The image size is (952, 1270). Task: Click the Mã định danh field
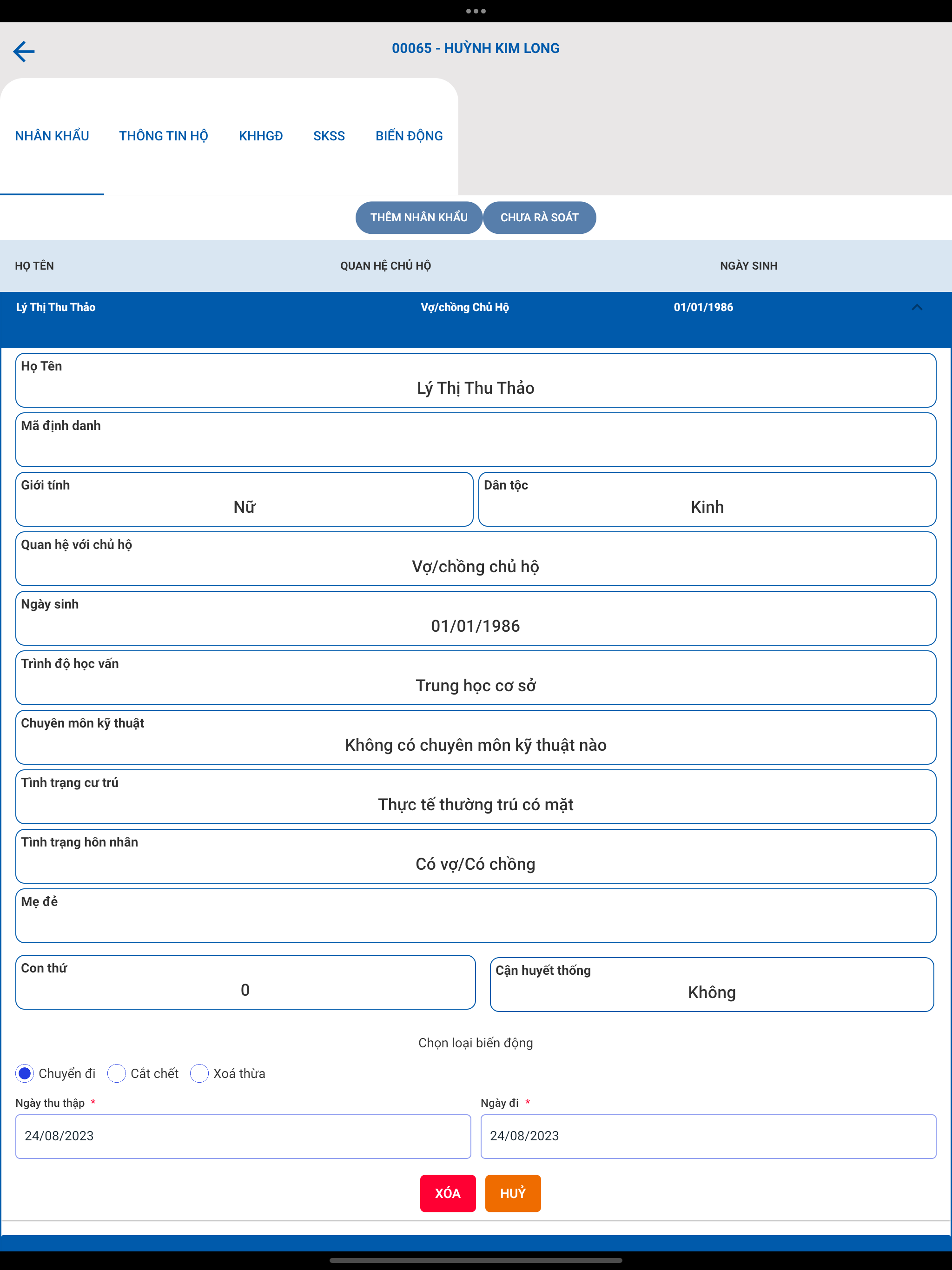click(476, 440)
